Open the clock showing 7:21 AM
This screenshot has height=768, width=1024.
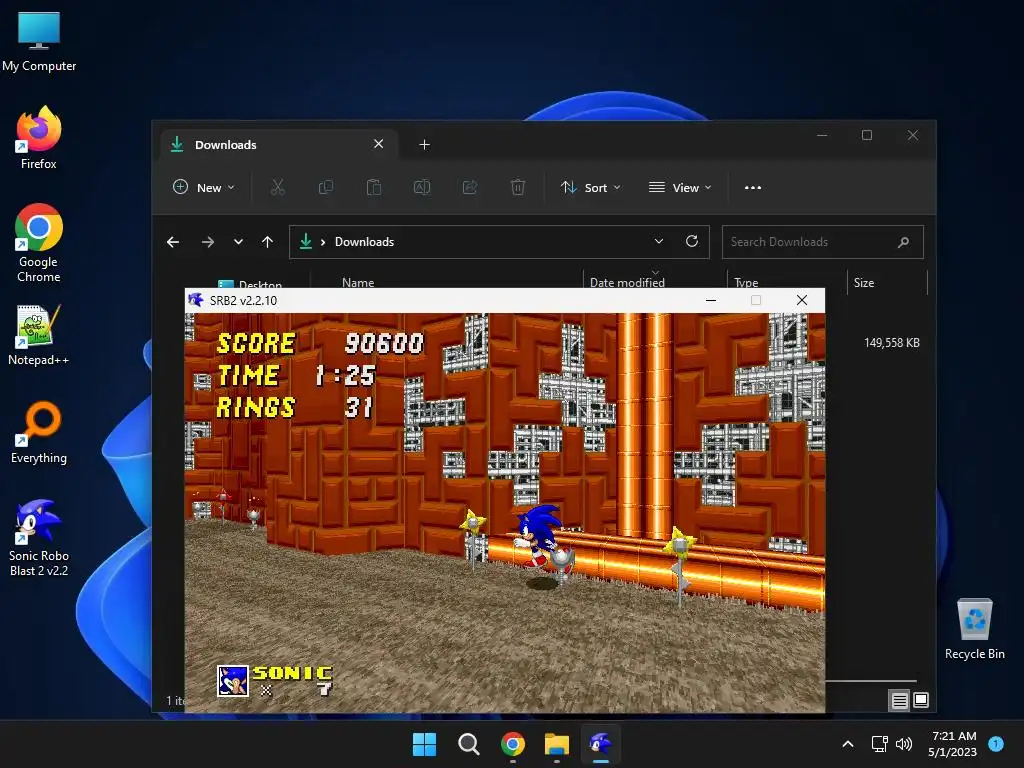(953, 744)
